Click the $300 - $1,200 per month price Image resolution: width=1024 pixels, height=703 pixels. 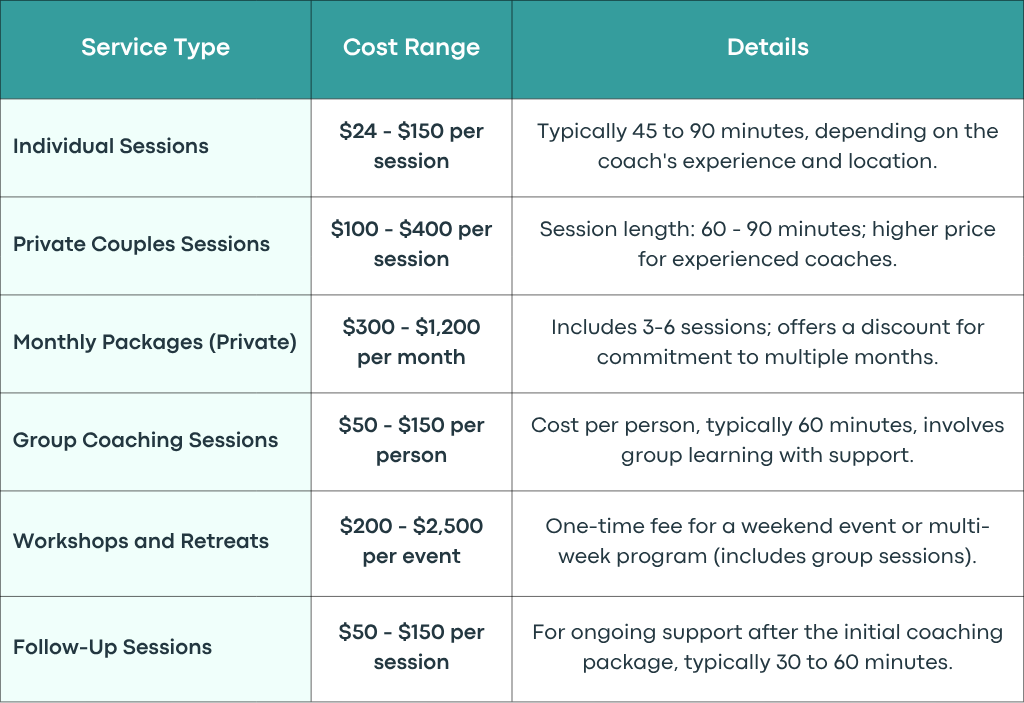[x=411, y=342]
